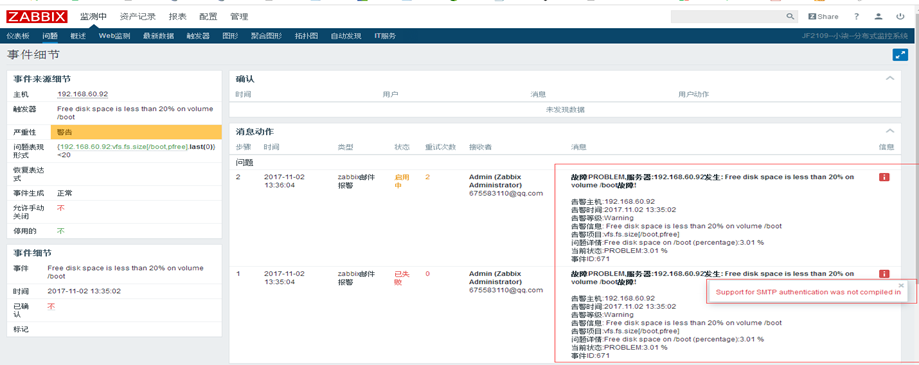The width and height of the screenshot is (919, 365).
Task: Click 允许手动关闭 value 不
Action: point(60,208)
